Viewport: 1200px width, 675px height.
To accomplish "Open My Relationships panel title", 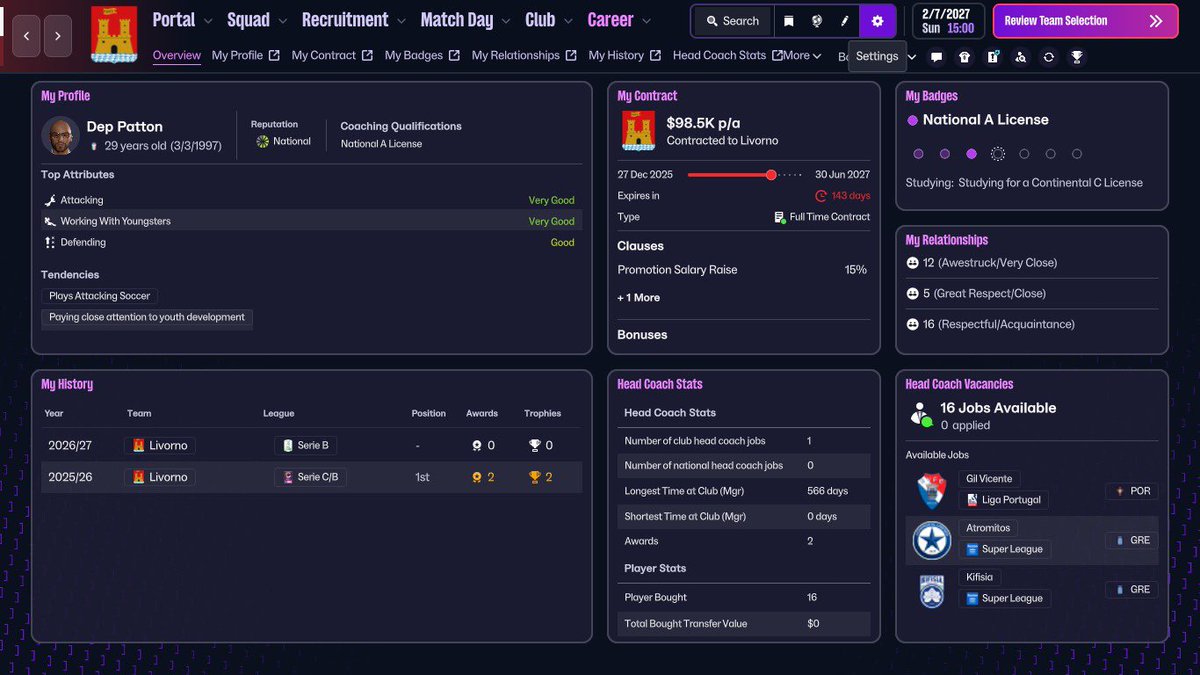I will [946, 240].
